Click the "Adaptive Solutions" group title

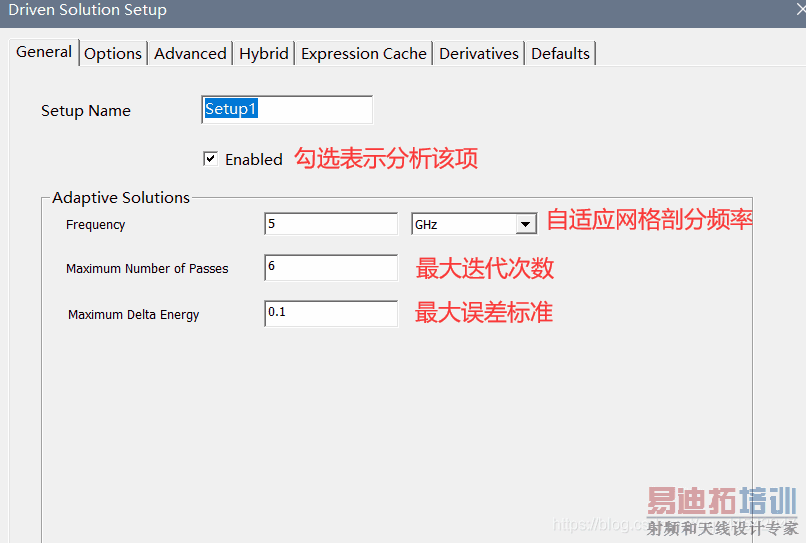(121, 197)
